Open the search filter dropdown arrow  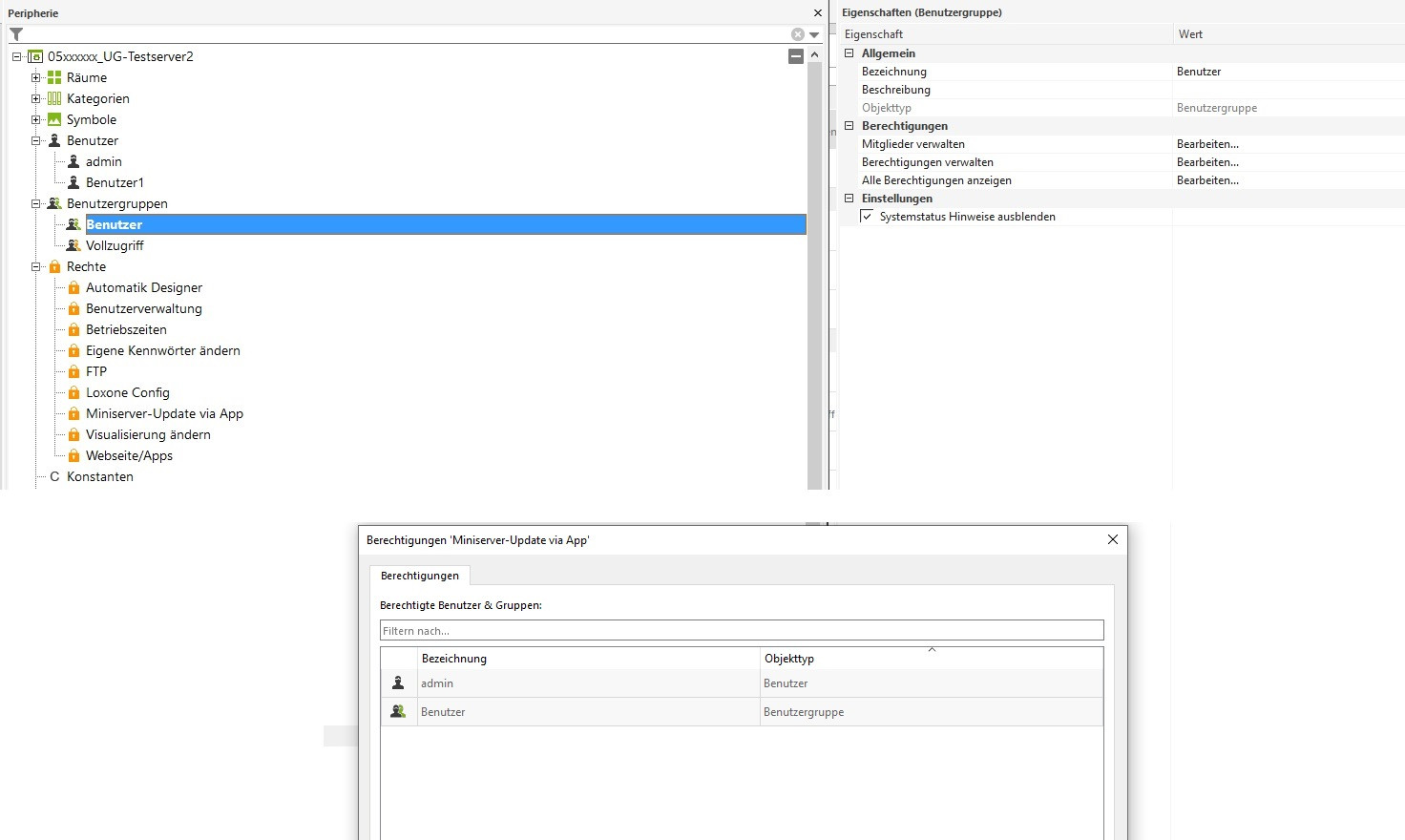(814, 34)
